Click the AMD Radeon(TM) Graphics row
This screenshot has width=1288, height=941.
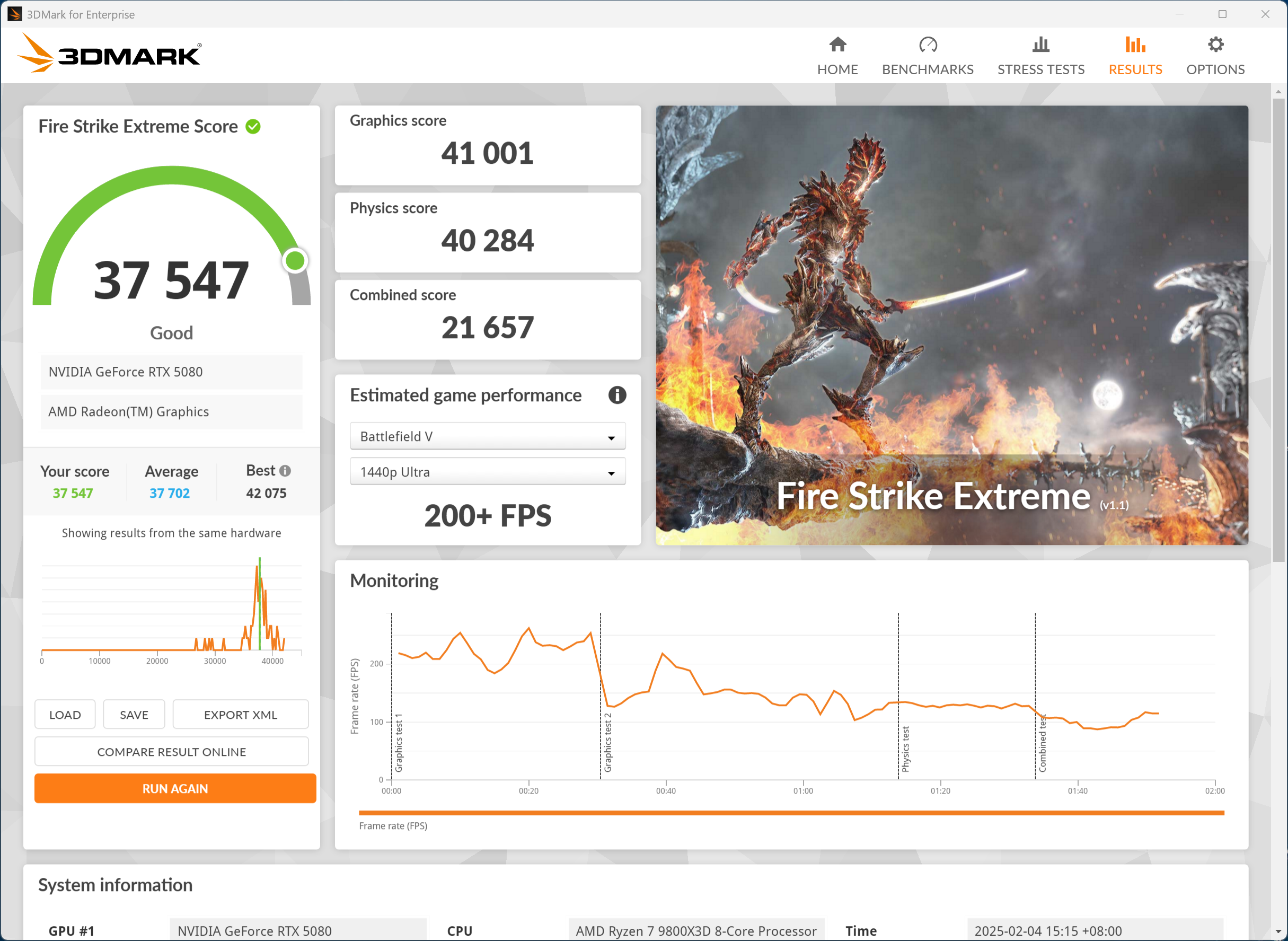click(171, 412)
